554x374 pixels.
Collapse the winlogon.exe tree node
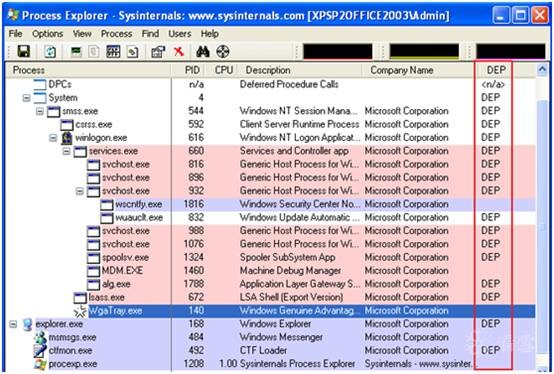coord(53,138)
